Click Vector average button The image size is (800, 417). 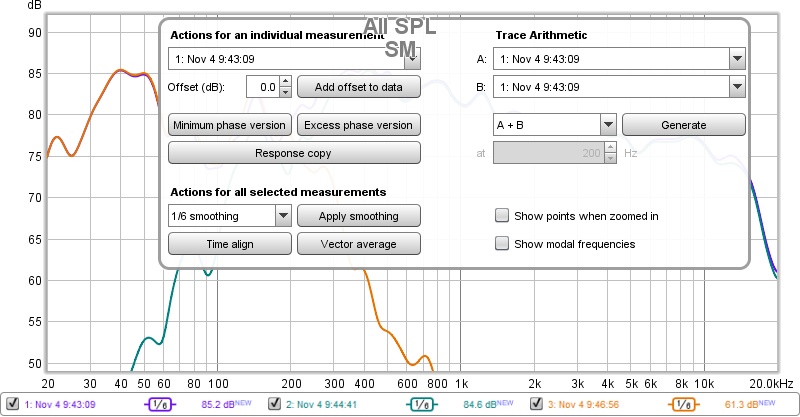coord(359,244)
